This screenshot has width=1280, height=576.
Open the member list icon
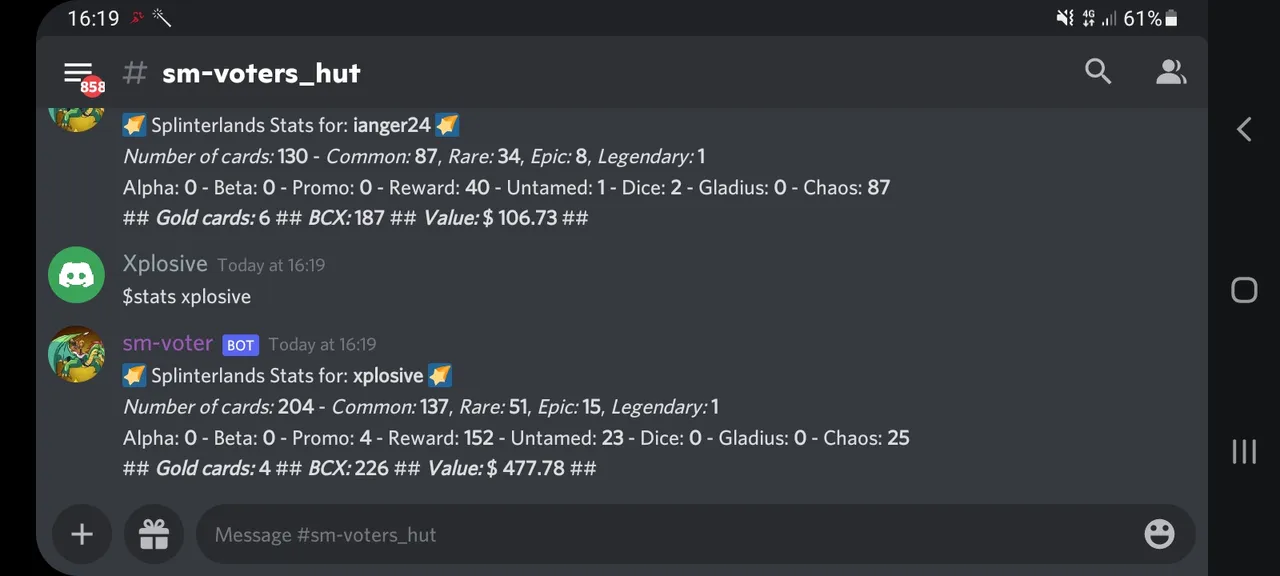click(1170, 72)
